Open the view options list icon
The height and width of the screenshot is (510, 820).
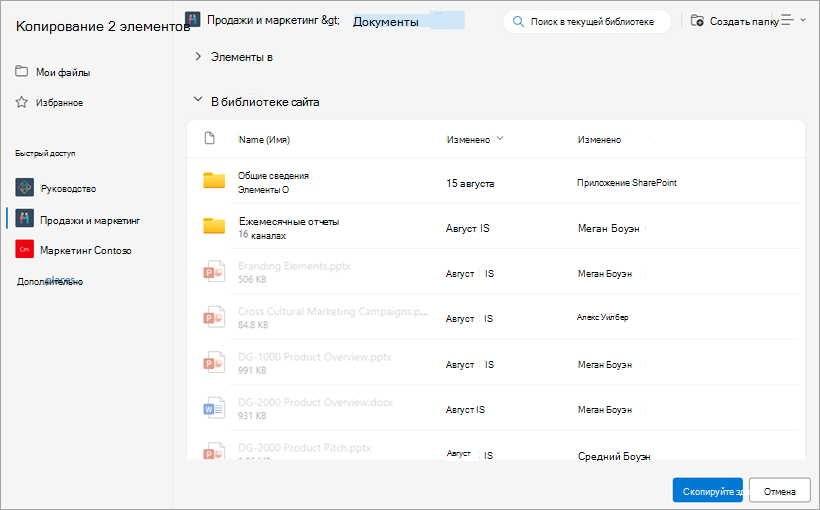(x=788, y=20)
